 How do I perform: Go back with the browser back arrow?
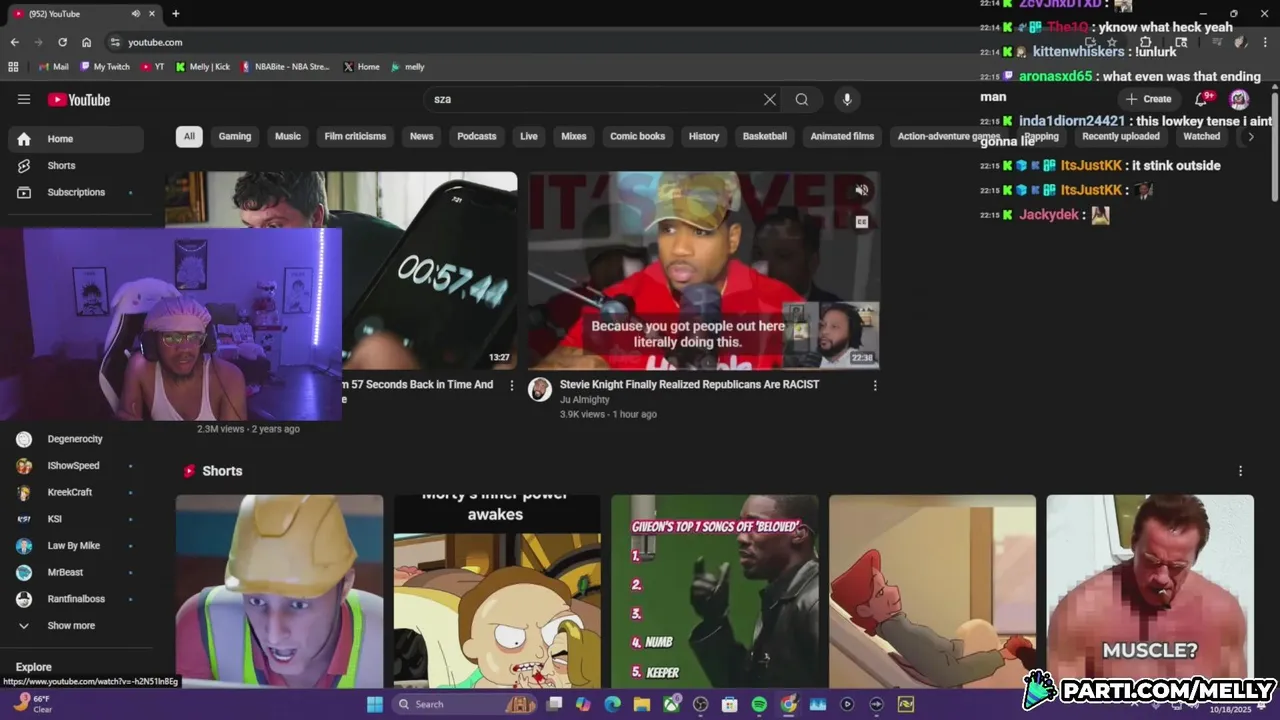tap(14, 42)
